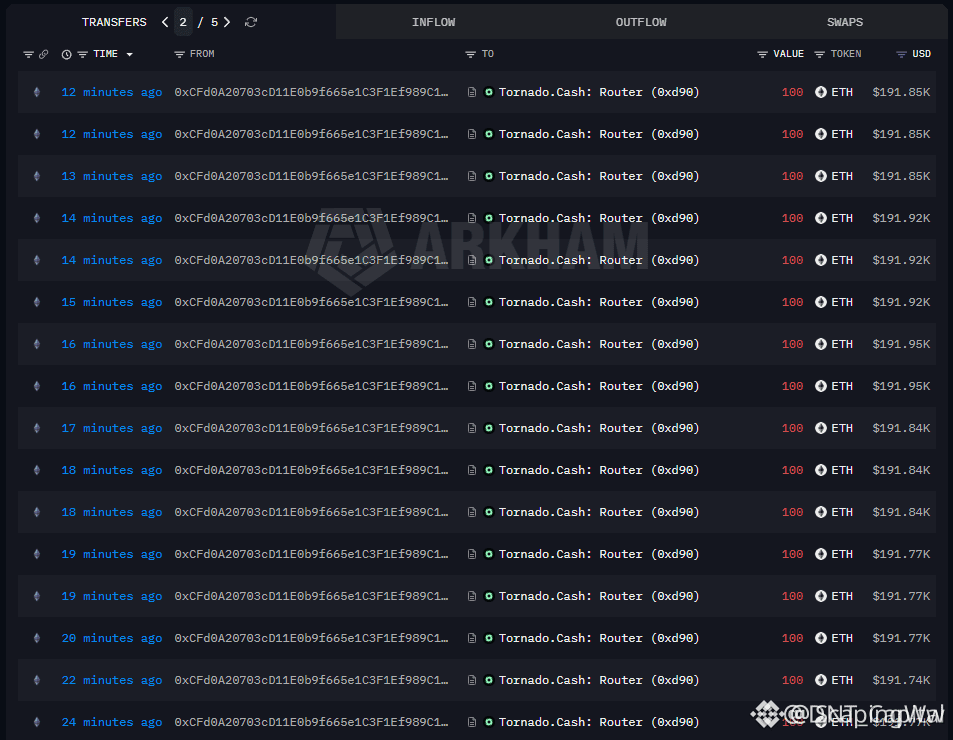Screen dimensions: 953x740
Task: Open the TIME column filter icon
Action: 83,55
